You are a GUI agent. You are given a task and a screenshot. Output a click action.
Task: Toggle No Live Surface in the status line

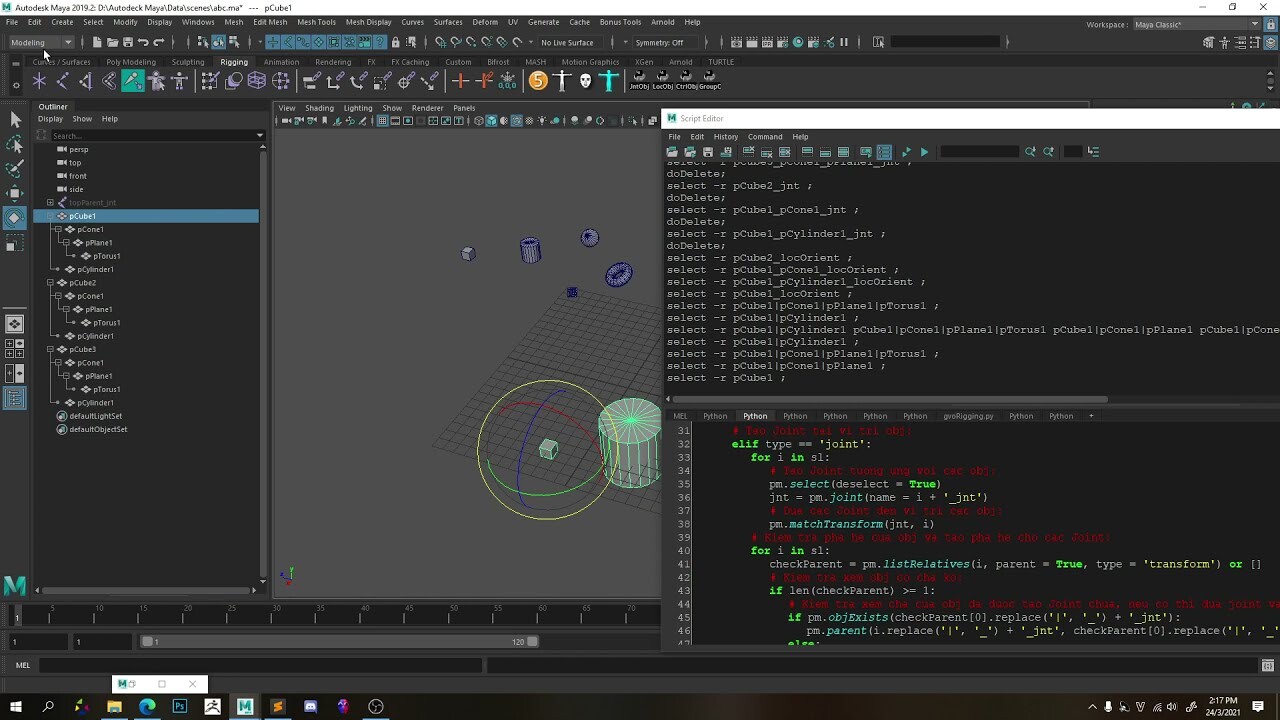coord(566,43)
